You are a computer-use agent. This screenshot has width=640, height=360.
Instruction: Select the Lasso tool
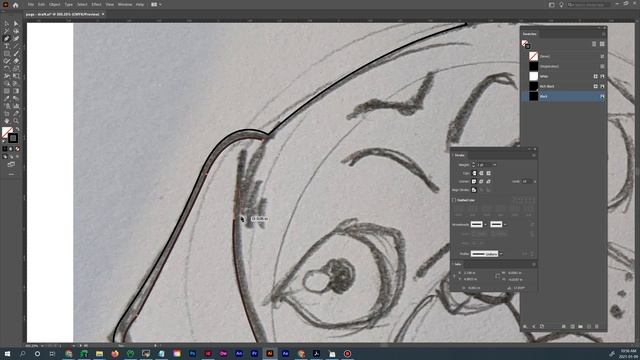point(16,31)
